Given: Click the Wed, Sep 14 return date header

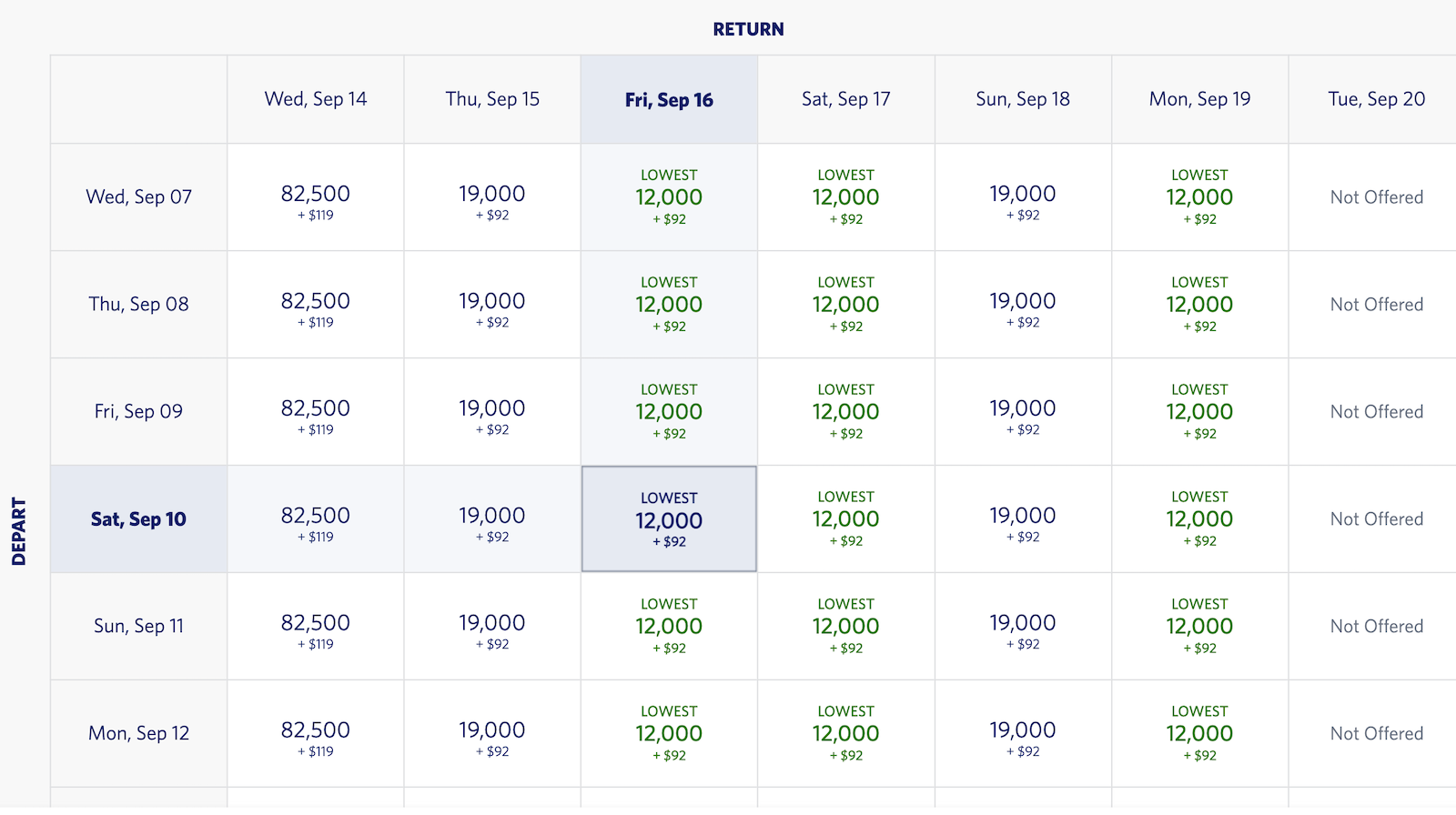Looking at the screenshot, I should pos(314,99).
